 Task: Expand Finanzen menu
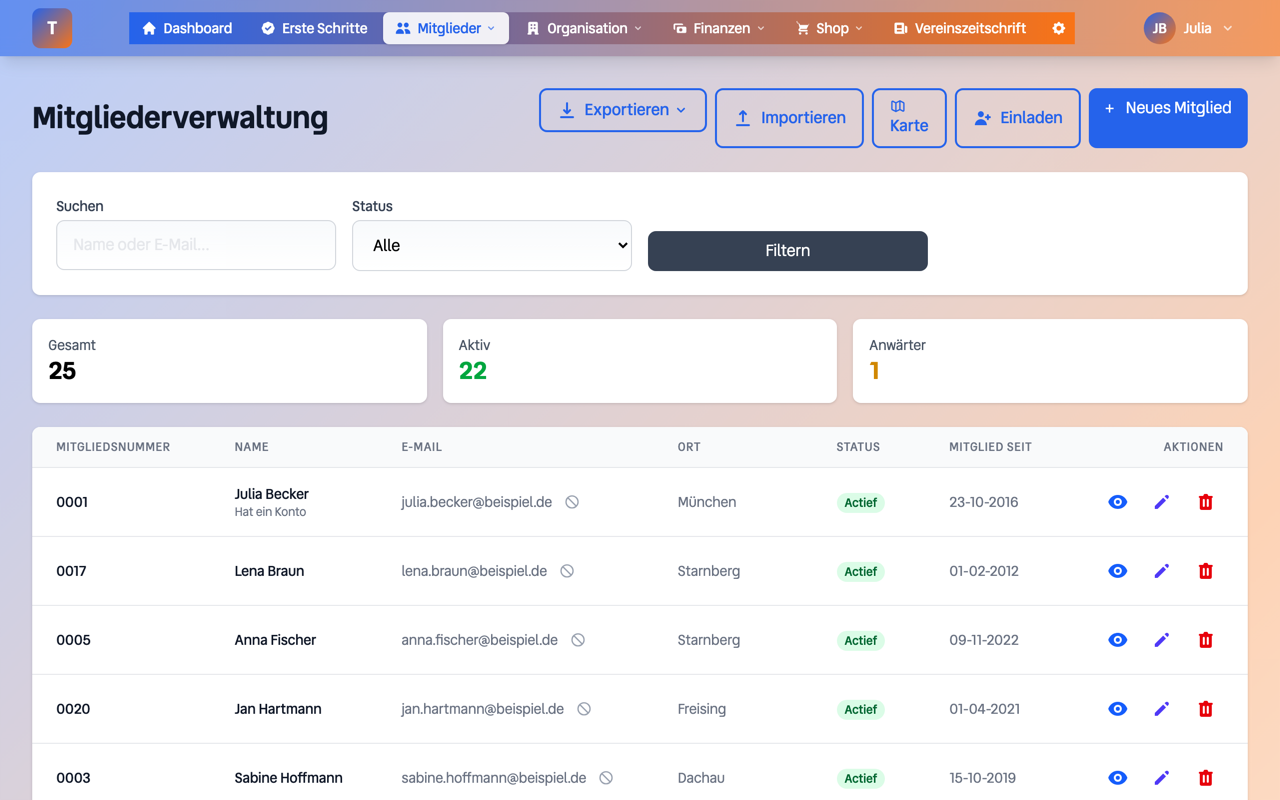tap(719, 28)
